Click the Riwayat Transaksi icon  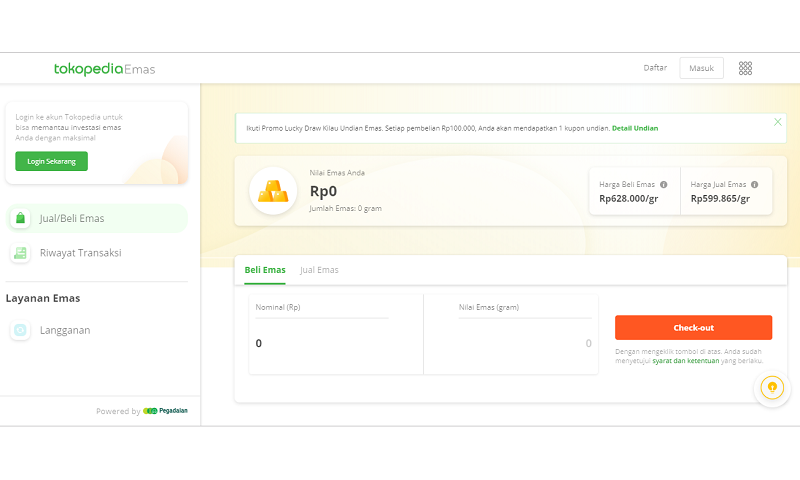click(x=20, y=253)
